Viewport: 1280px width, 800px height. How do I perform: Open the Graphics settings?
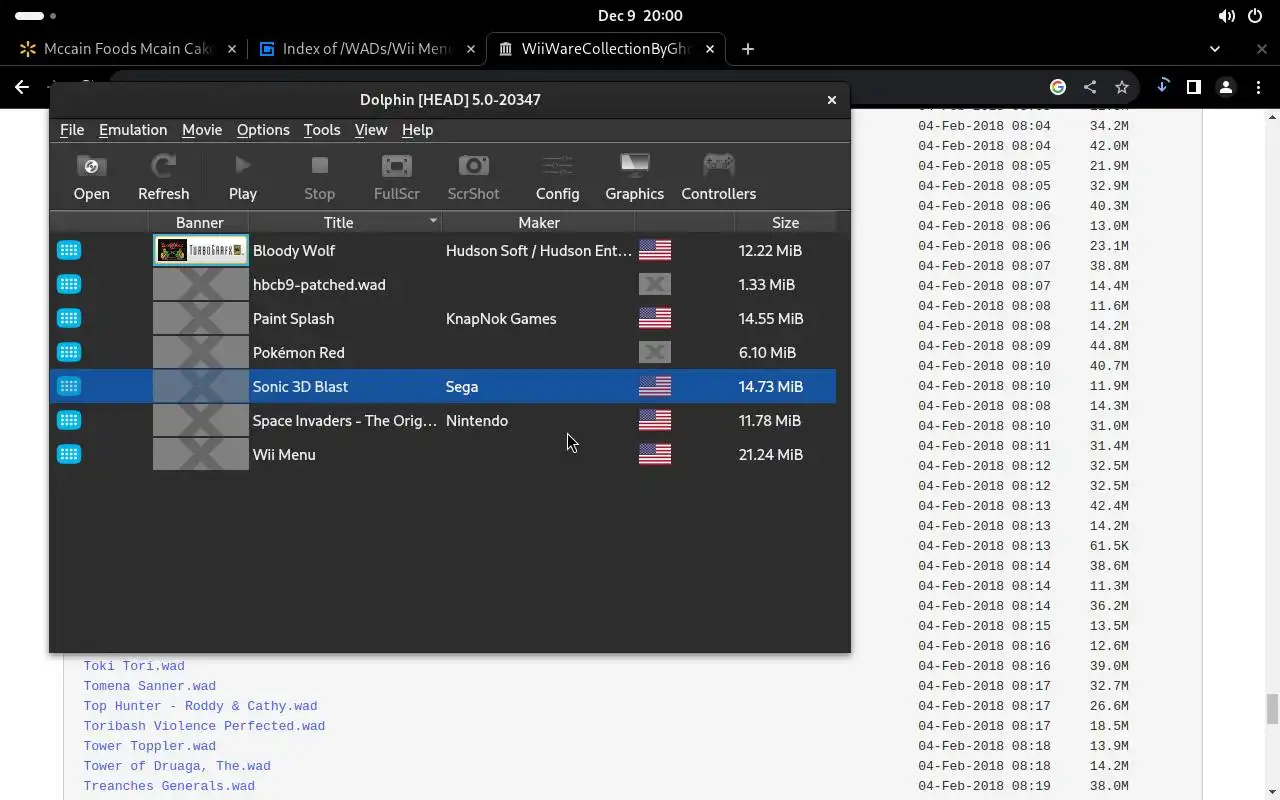coord(634,178)
